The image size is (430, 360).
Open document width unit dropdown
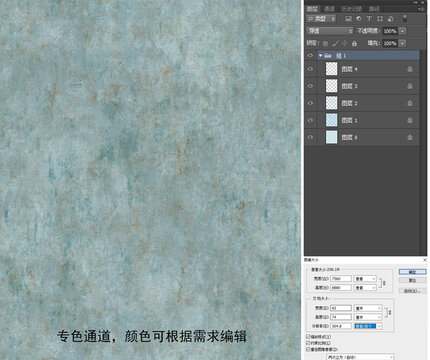tap(368, 308)
